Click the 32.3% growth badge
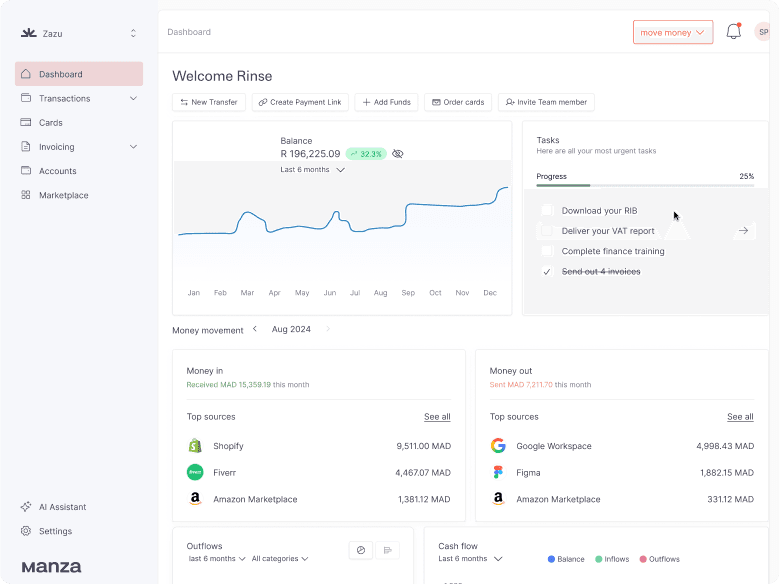Screen dimensions: 780x585 pos(366,154)
